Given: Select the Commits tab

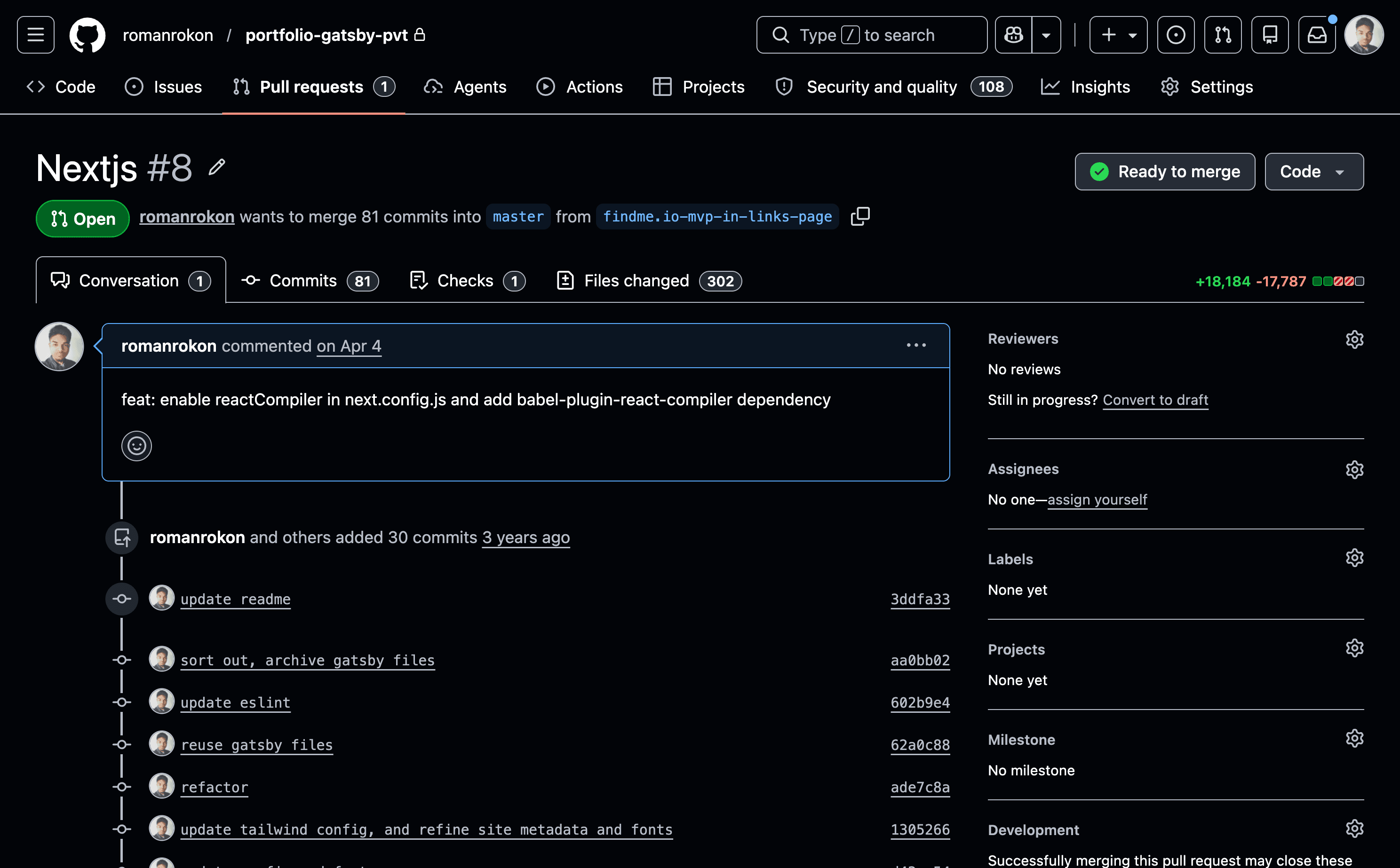Looking at the screenshot, I should (x=310, y=281).
